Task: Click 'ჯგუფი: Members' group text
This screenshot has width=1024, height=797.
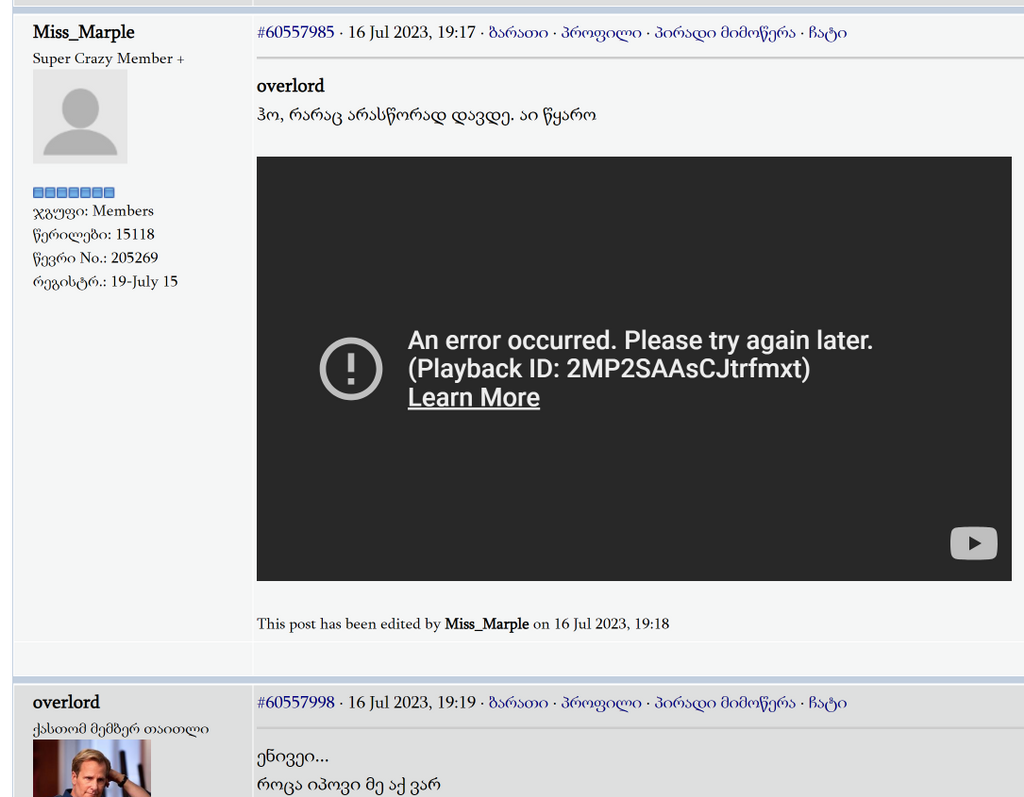Action: pyautogui.click(x=93, y=211)
